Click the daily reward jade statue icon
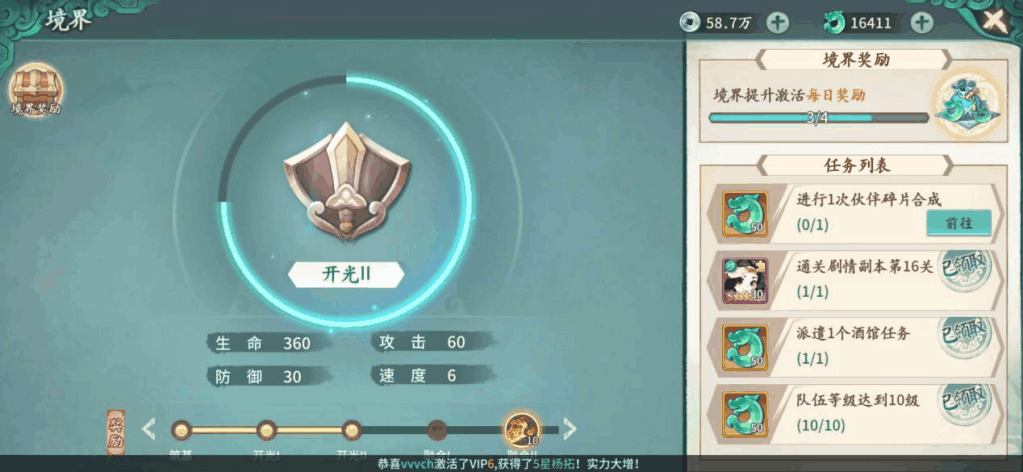 [x=967, y=103]
